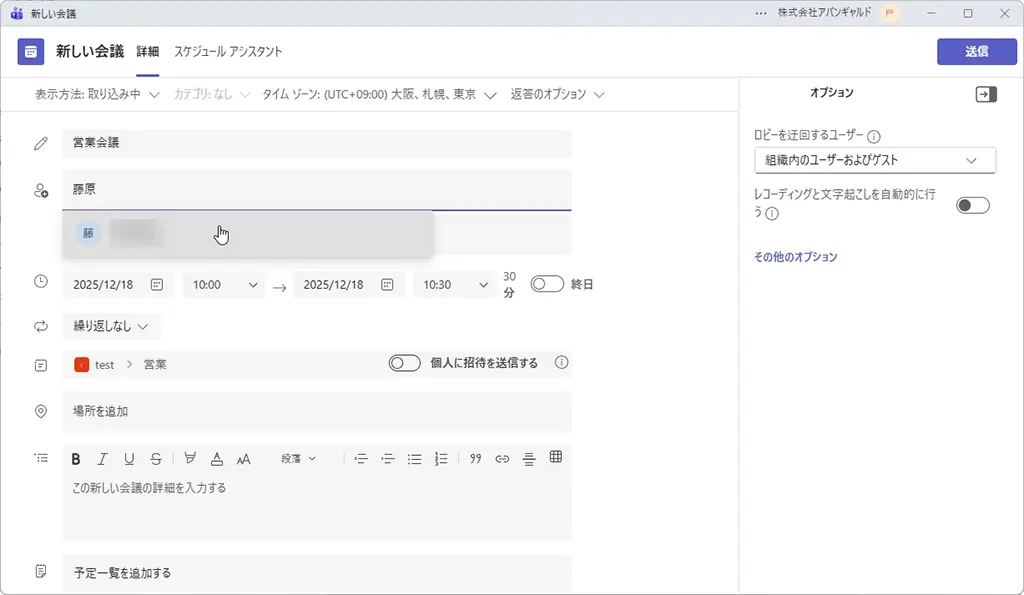Click the blockquote icon in the description toolbar
Screen dimensions: 1024x595
(x=475, y=458)
